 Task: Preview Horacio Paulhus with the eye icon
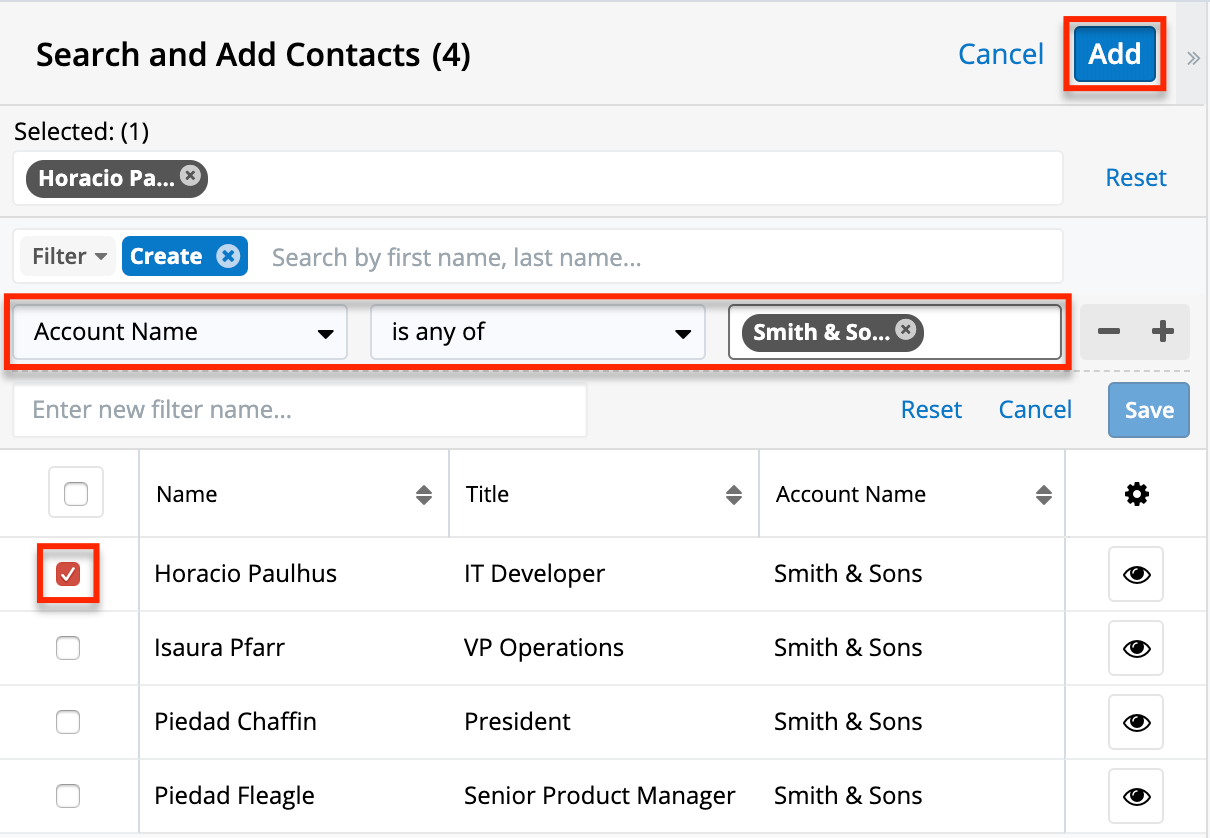[x=1136, y=575]
